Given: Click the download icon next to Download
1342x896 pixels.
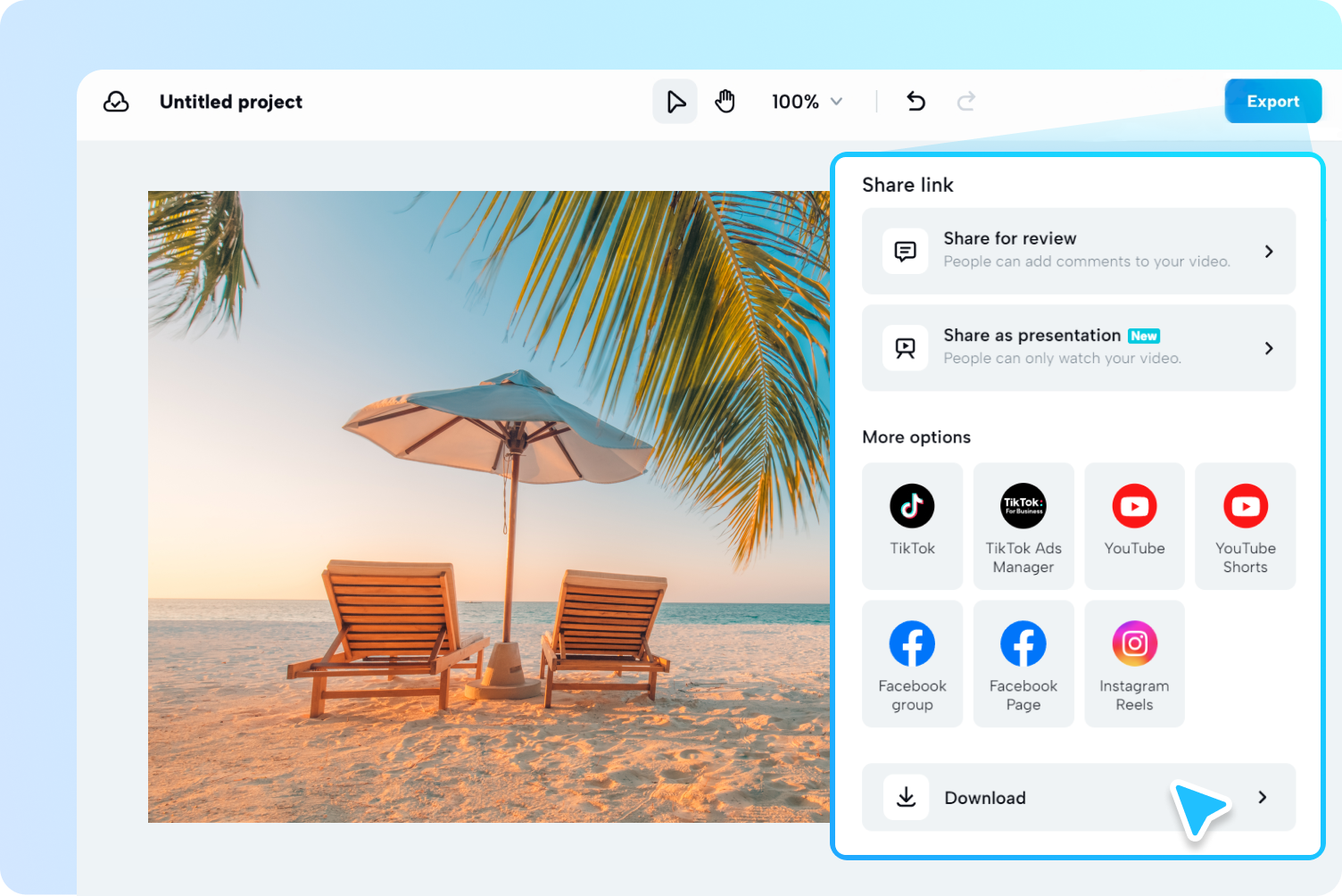Looking at the screenshot, I should click(906, 797).
